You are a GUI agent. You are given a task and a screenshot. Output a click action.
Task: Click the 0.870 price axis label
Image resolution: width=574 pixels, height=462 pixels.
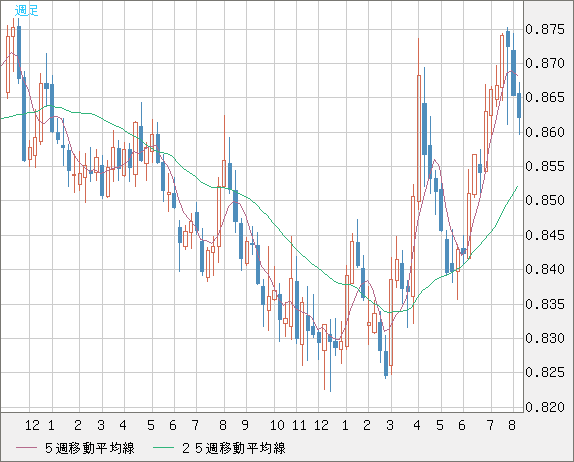(545, 63)
